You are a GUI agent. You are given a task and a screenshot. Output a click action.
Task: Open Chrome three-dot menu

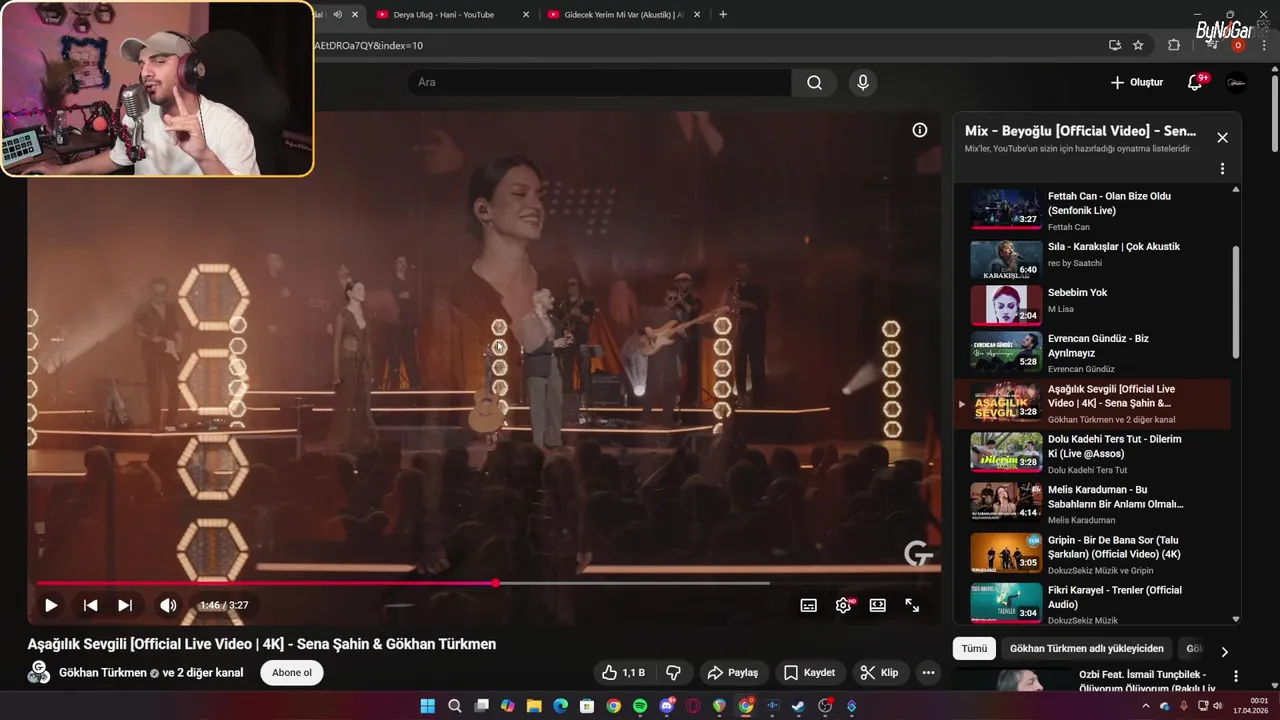1264,45
